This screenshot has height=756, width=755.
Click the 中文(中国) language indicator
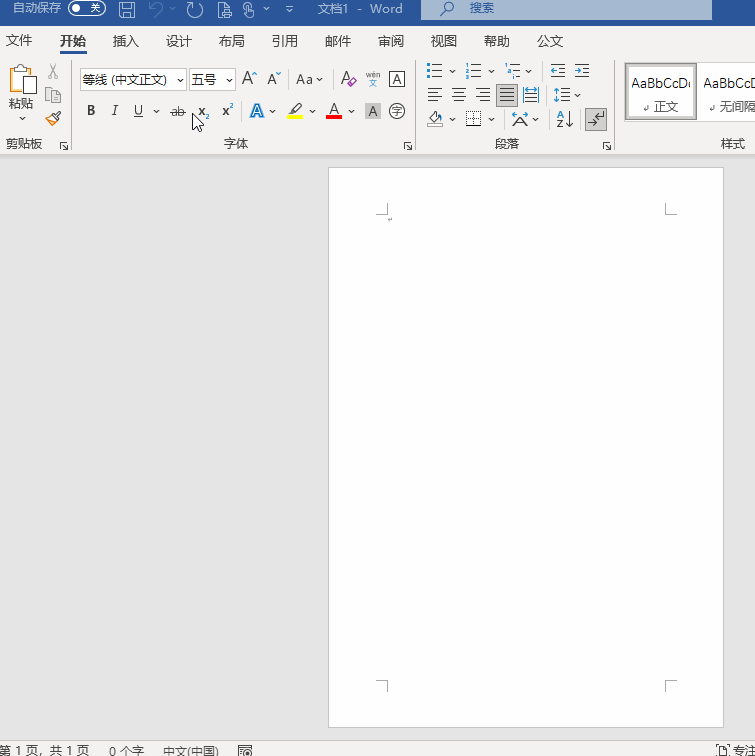pyautogui.click(x=191, y=751)
